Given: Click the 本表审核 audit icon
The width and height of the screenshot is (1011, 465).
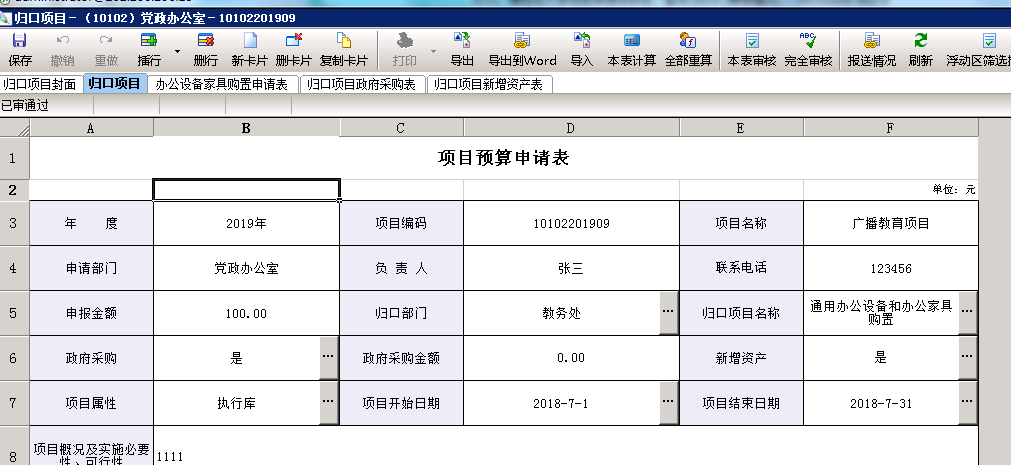Looking at the screenshot, I should (x=751, y=49).
